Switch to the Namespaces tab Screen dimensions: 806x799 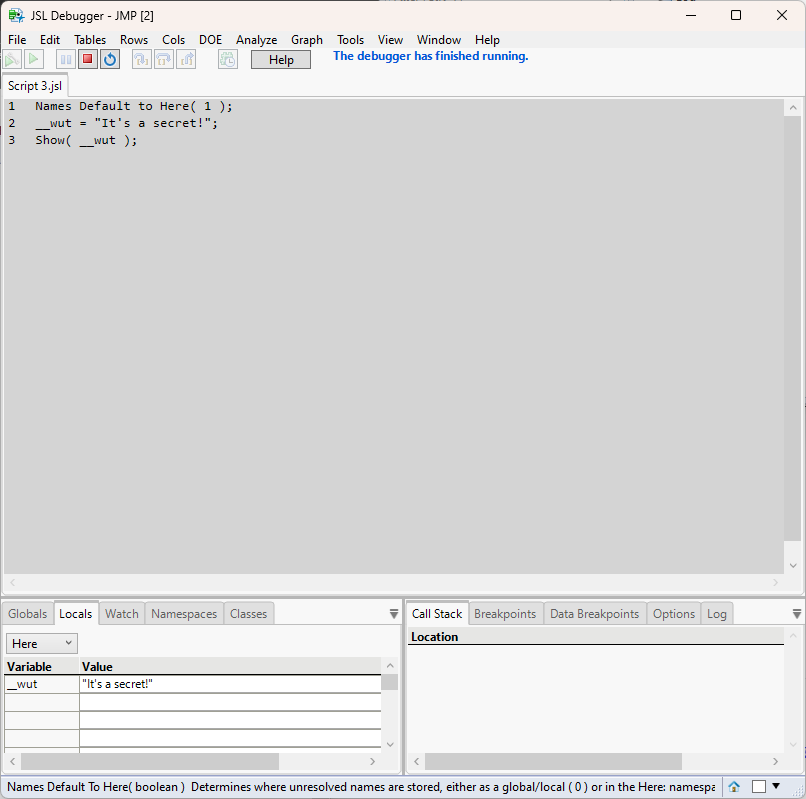[x=184, y=613]
